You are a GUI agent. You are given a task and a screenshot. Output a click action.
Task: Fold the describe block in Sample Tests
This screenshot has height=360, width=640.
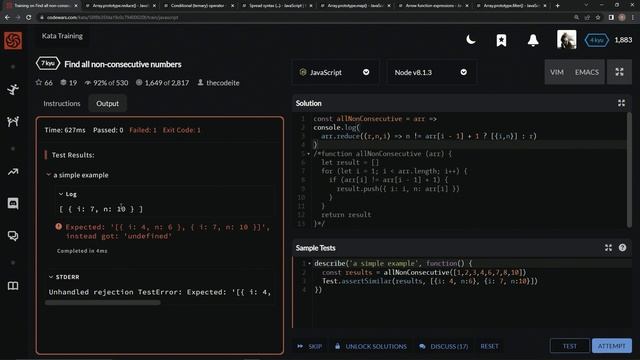click(309, 264)
